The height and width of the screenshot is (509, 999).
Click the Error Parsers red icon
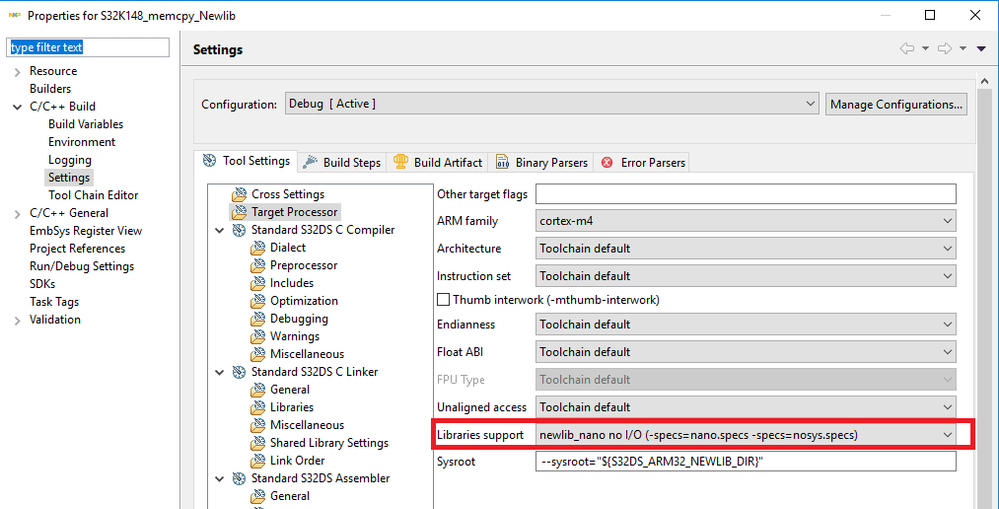[x=607, y=162]
